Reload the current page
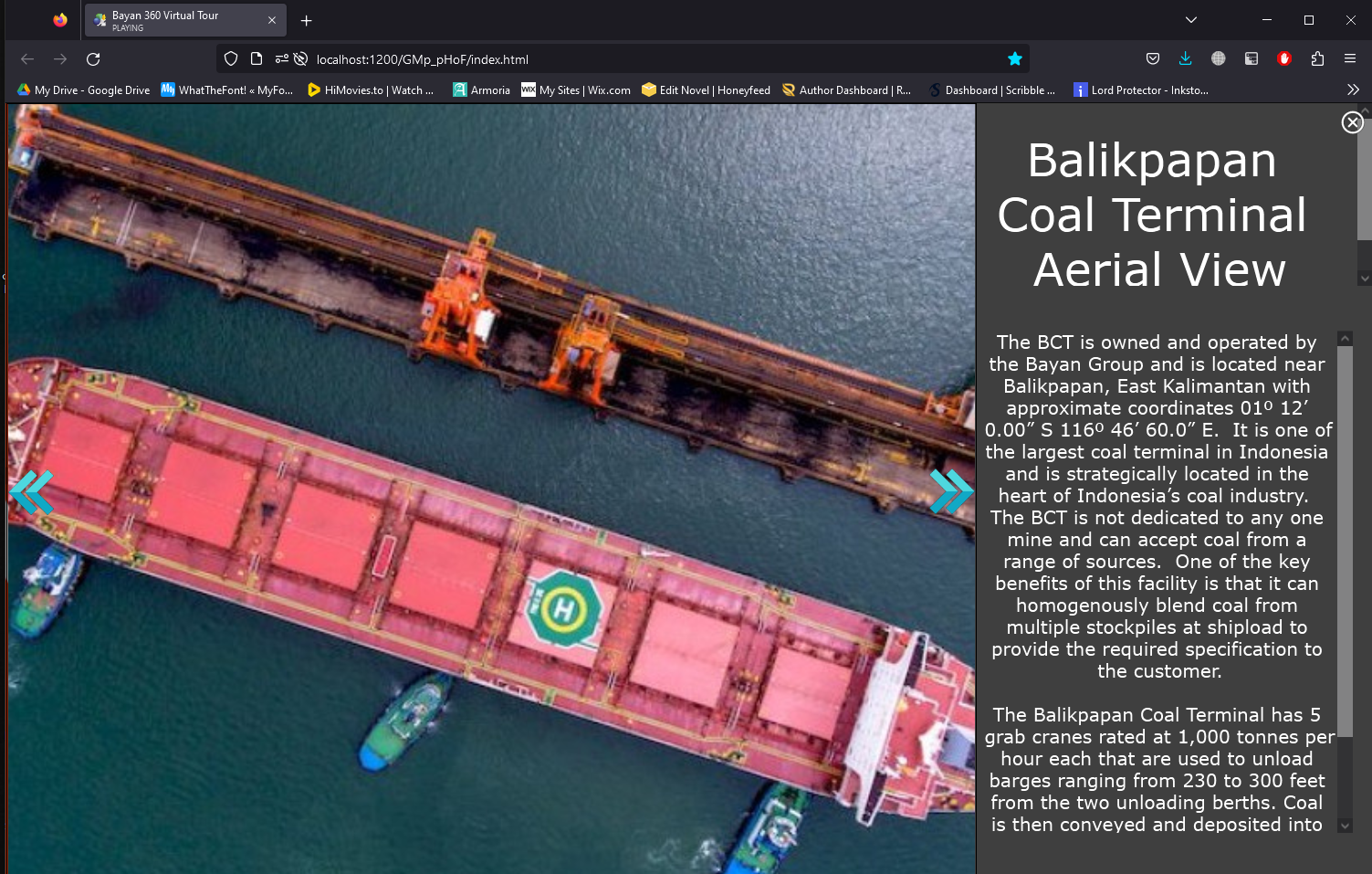The image size is (1372, 874). (93, 59)
